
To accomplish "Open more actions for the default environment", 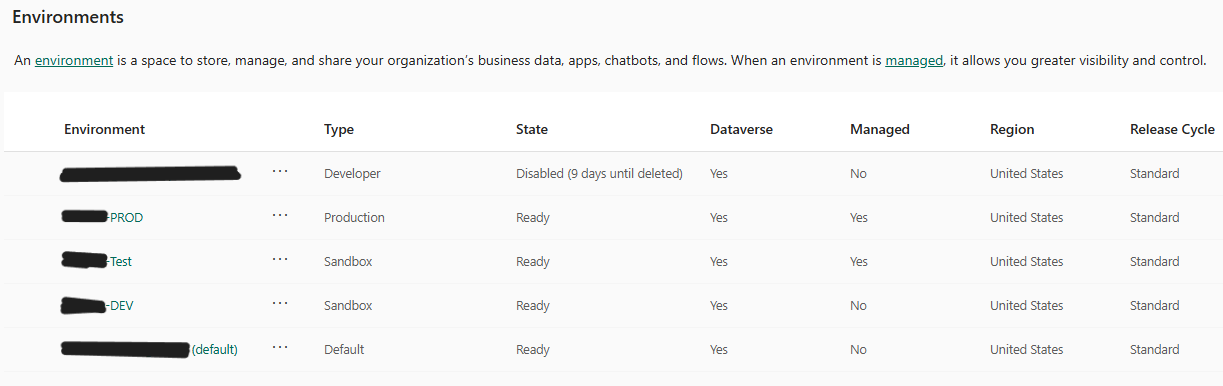I will pyautogui.click(x=280, y=348).
